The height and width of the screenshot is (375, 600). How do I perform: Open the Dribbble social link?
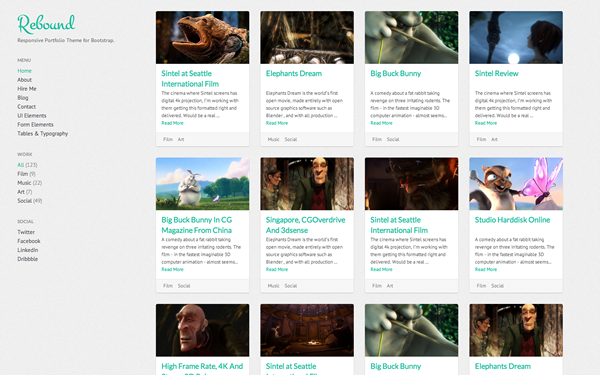[x=28, y=259]
